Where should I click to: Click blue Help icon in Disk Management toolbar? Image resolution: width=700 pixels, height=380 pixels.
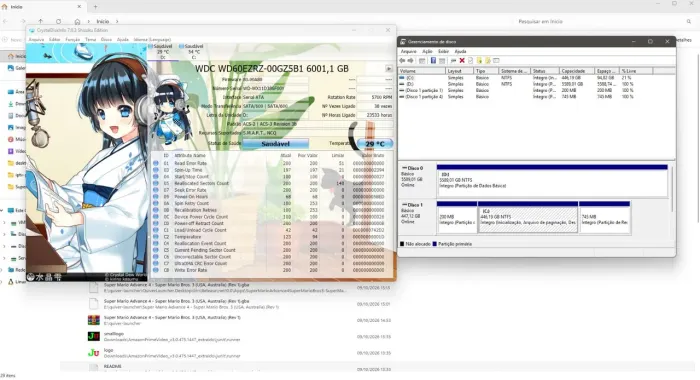pos(433,61)
